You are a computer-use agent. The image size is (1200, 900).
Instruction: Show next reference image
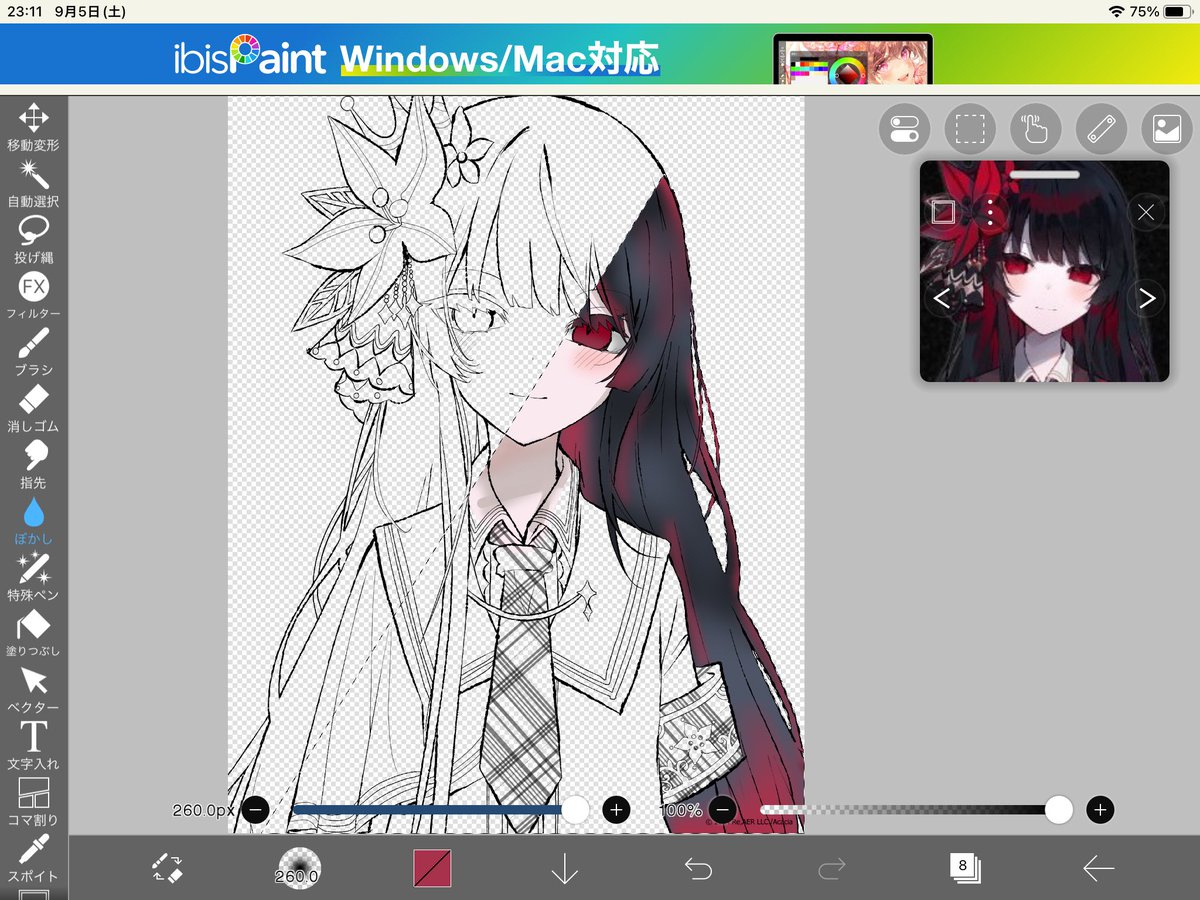(x=1147, y=298)
